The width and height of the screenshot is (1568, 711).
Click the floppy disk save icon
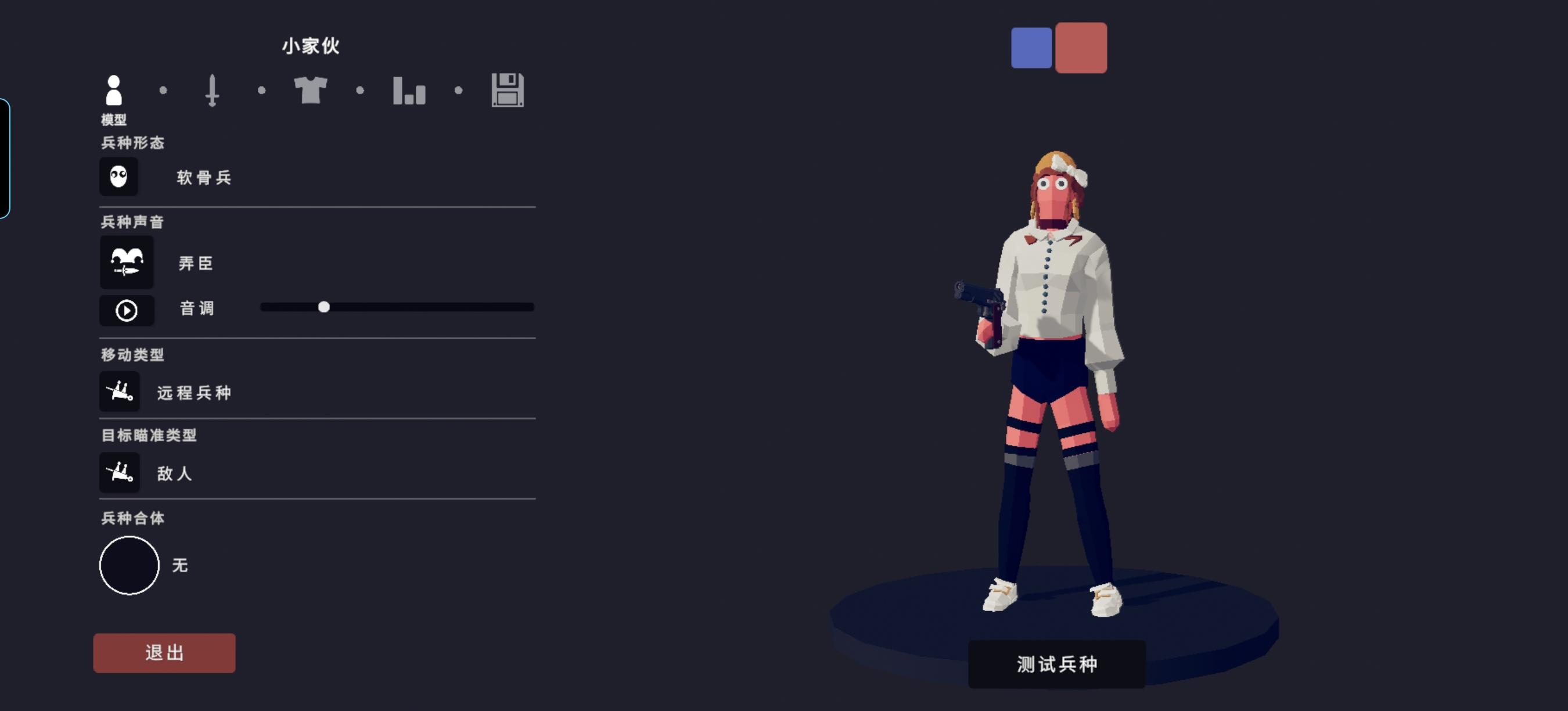pos(508,90)
